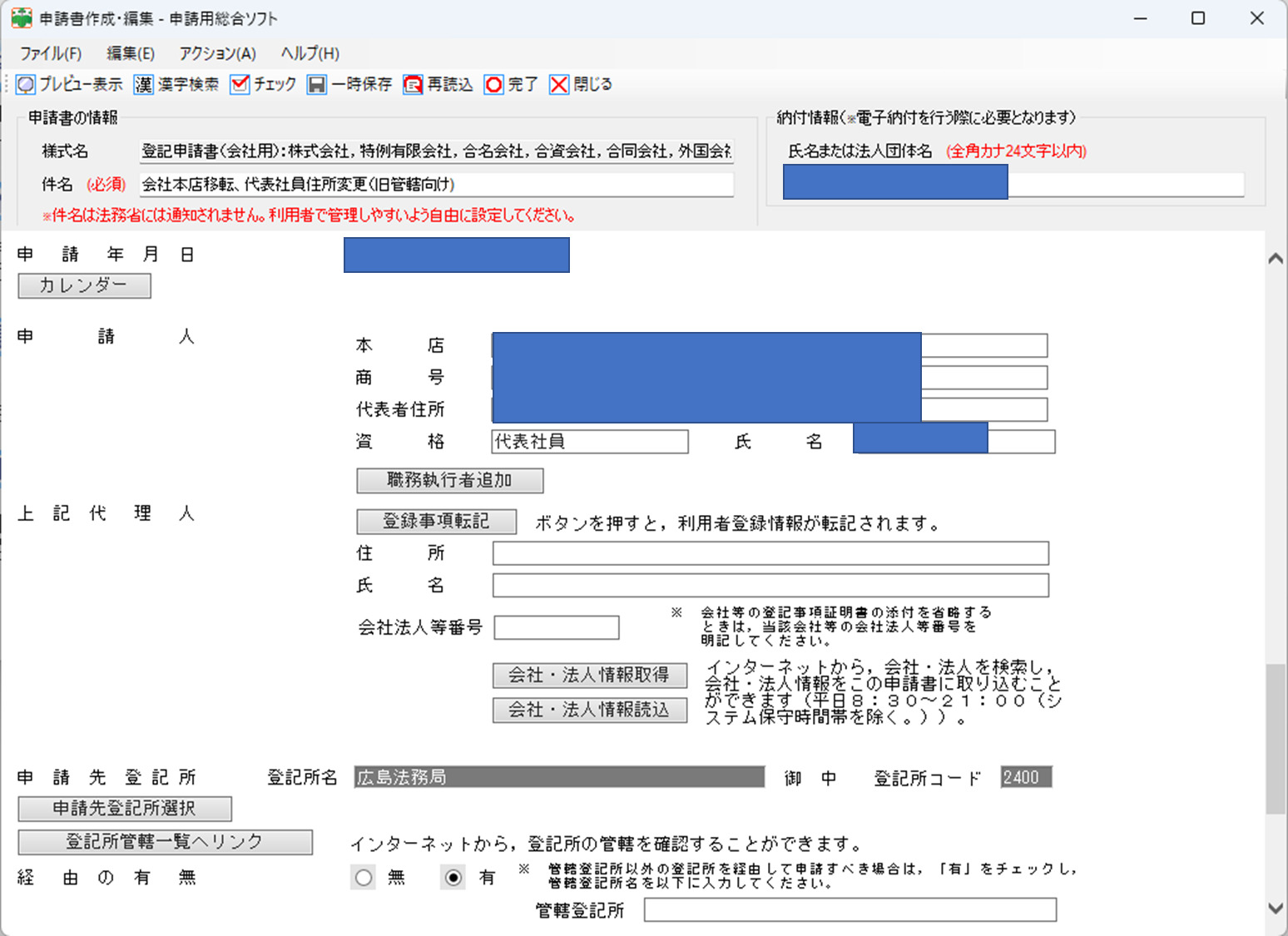The width and height of the screenshot is (1288, 936).
Task: Click the application icon in title bar
Action: click(x=22, y=17)
